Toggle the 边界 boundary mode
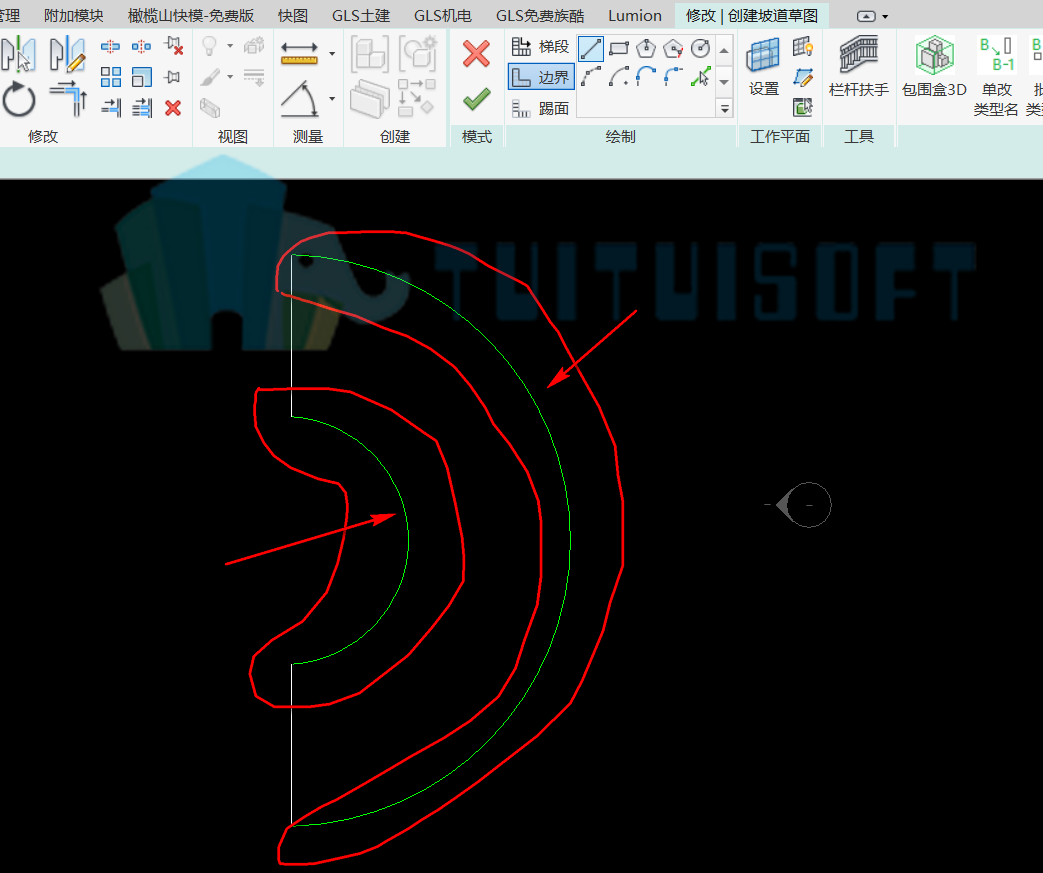This screenshot has height=873, width=1043. coord(541,77)
